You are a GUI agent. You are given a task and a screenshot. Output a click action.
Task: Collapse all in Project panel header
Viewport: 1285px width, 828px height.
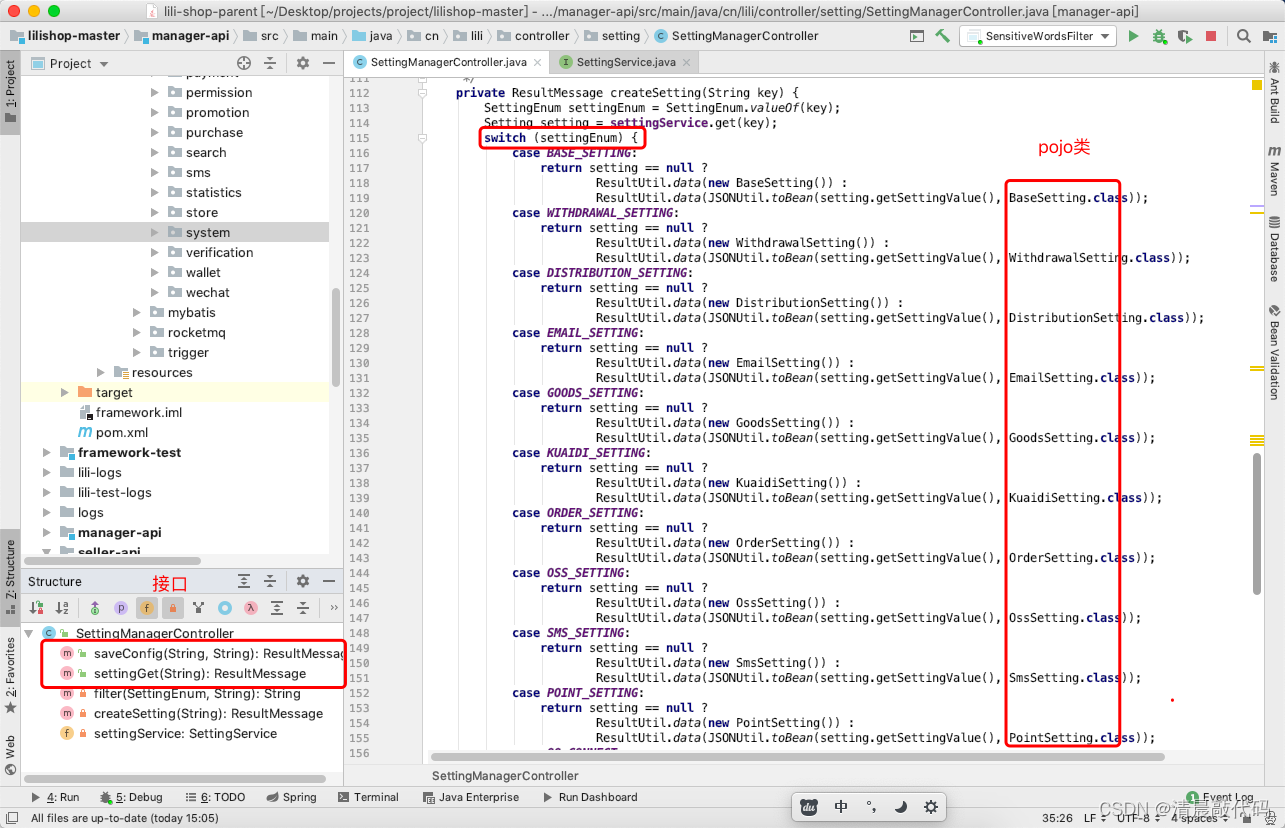point(269,63)
